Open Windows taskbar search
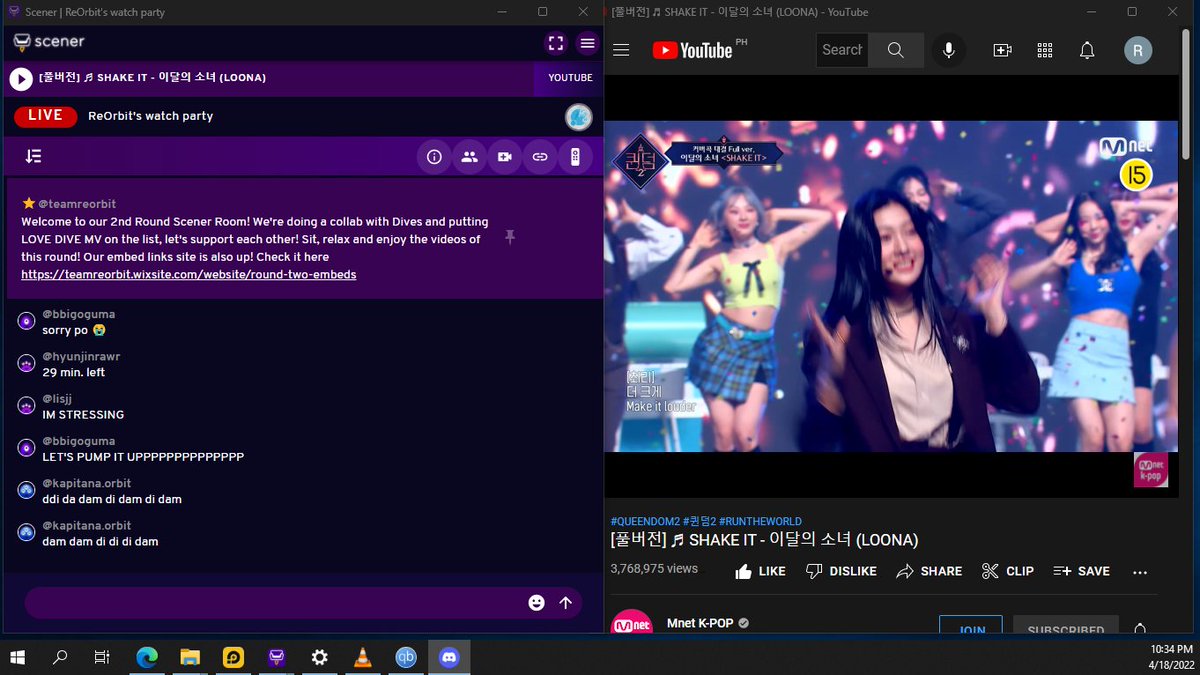The height and width of the screenshot is (675, 1200). (x=60, y=657)
